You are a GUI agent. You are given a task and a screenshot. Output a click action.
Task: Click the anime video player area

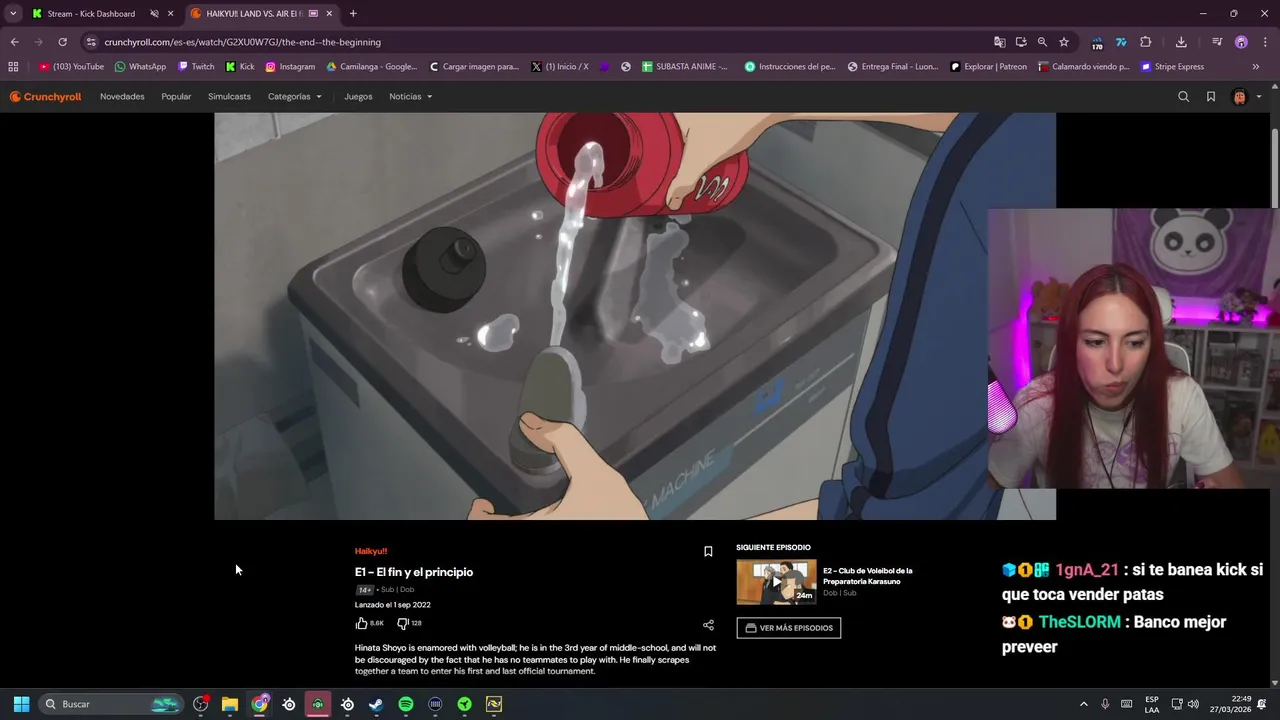click(x=635, y=316)
